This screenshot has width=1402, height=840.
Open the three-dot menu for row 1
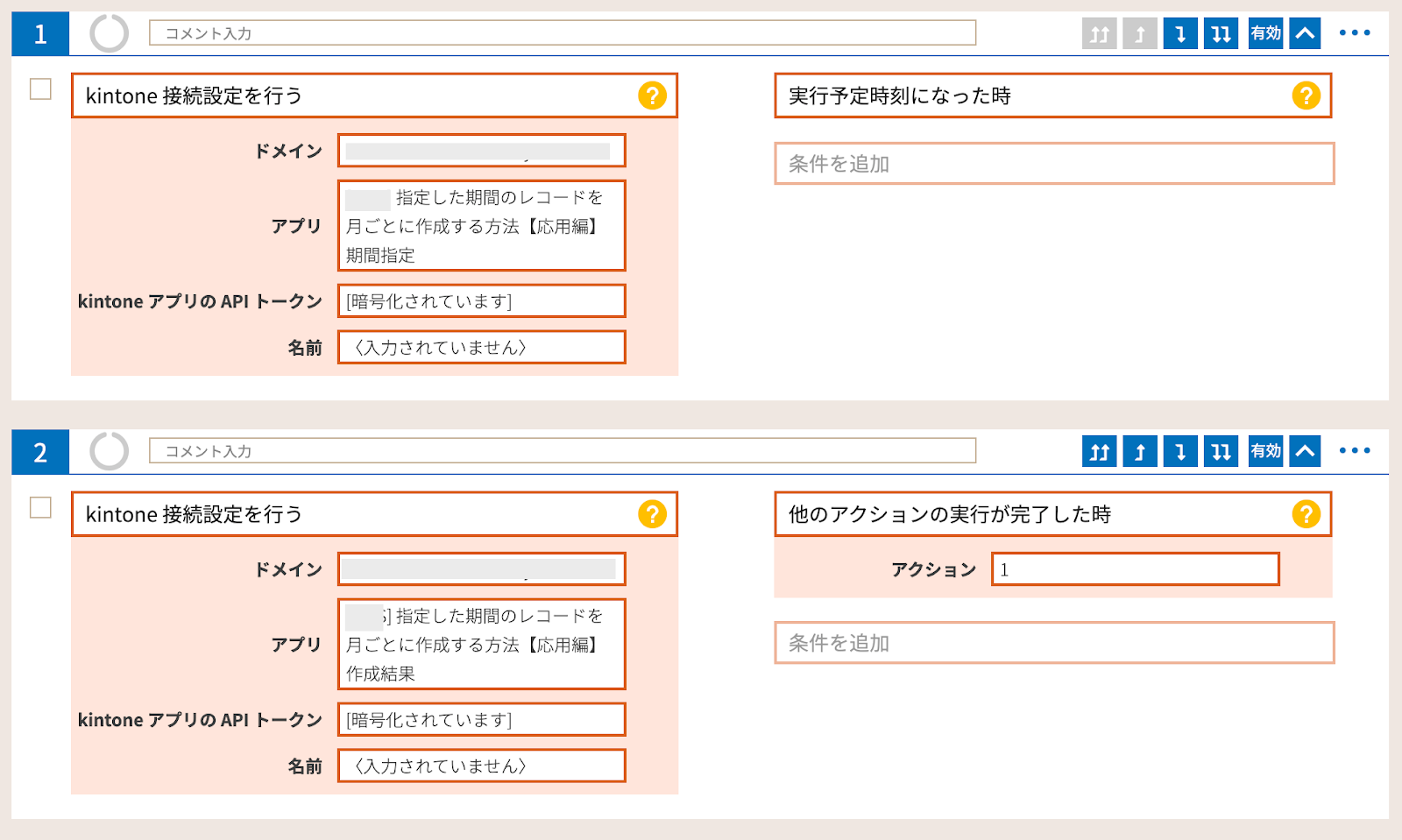point(1355,33)
